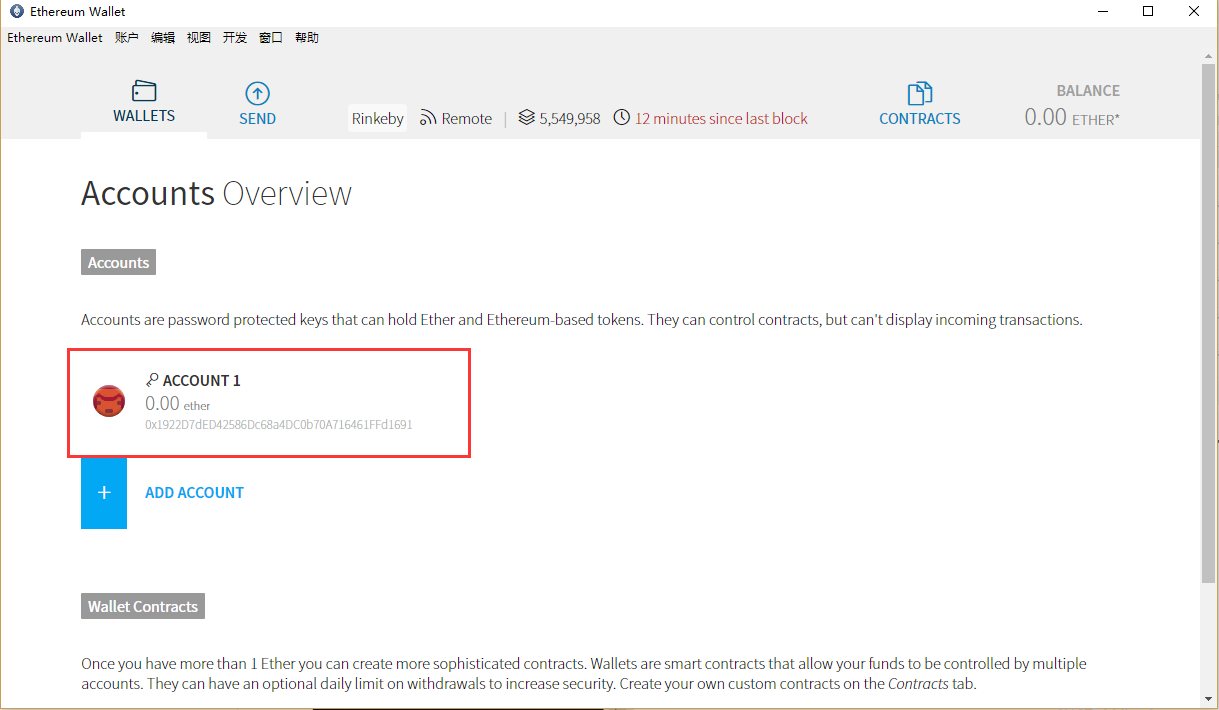The height and width of the screenshot is (710, 1219).
Task: Click the 0.00 ether amount of Account 1
Action: click(x=178, y=404)
